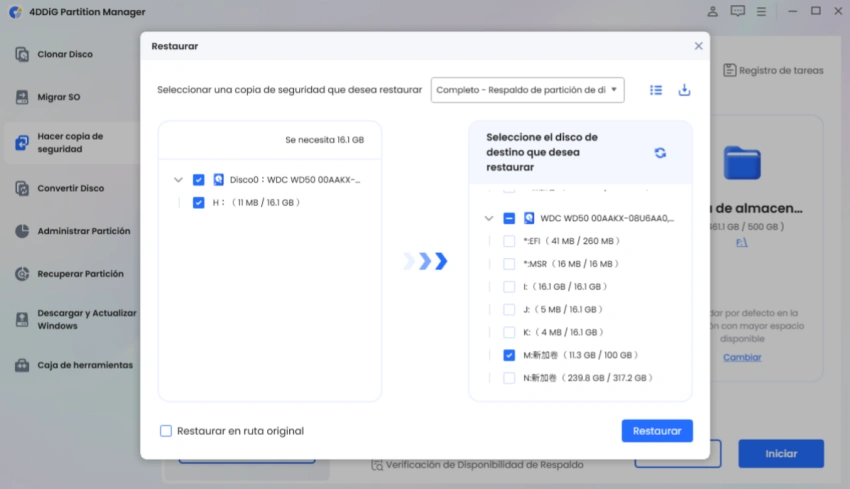Click the Administrar Partición pie icon
The height and width of the screenshot is (489, 850).
pos(22,231)
